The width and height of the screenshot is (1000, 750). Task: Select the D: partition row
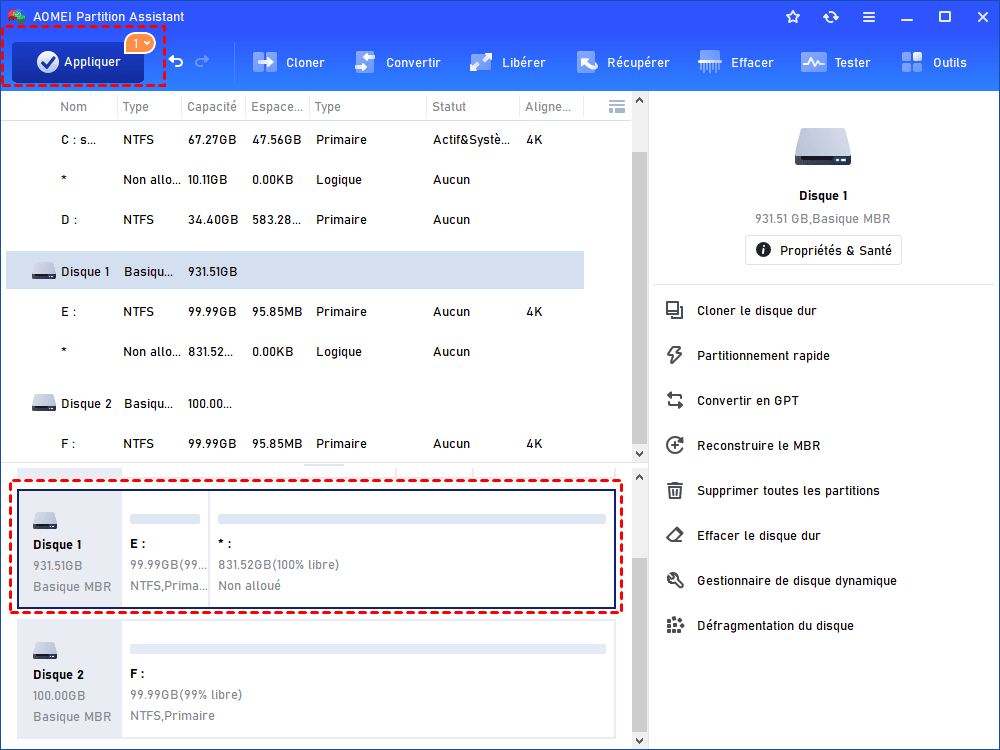[x=295, y=219]
